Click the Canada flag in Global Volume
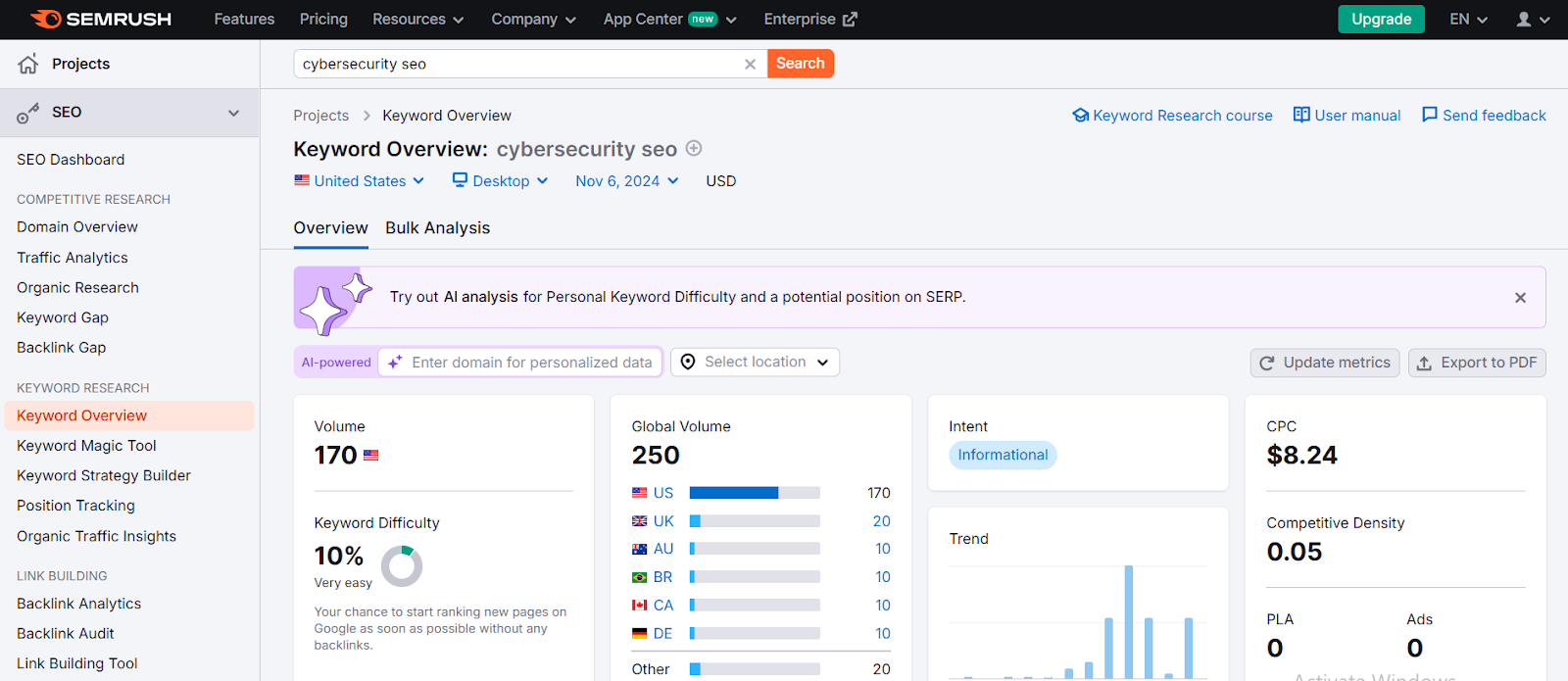 [x=639, y=606]
